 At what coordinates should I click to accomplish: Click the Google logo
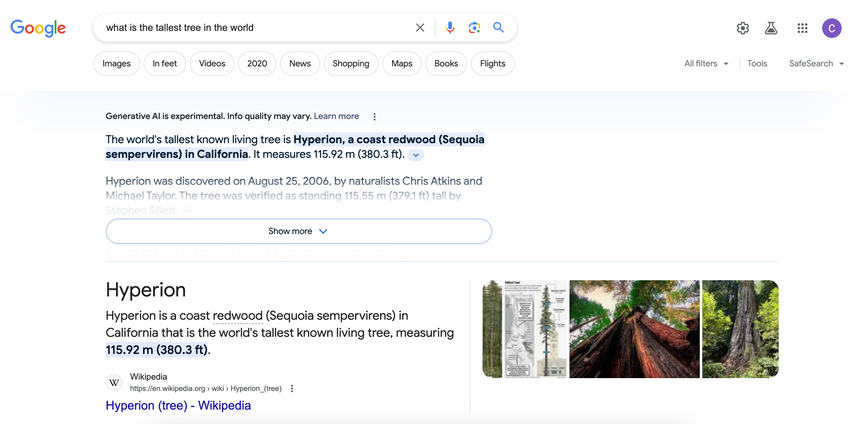point(38,28)
